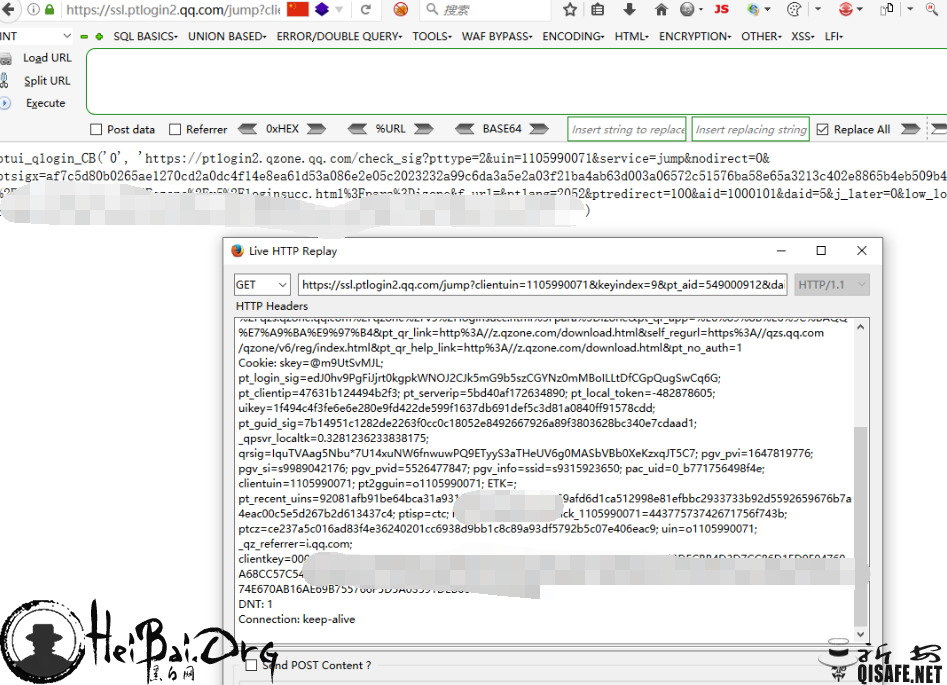
Task: Click the China flag icon in address bar
Action: point(297,8)
